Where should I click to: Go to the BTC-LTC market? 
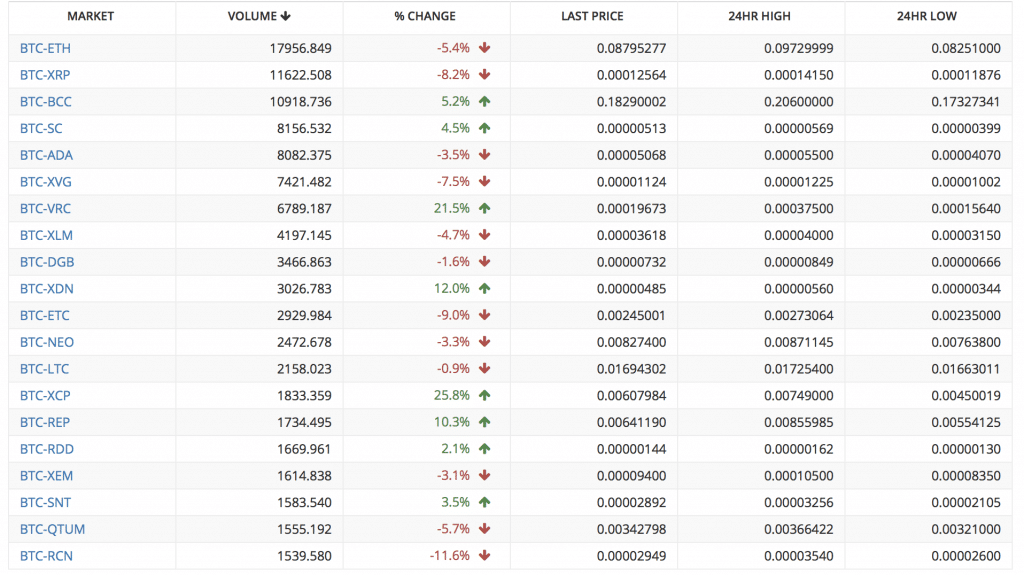(x=45, y=369)
